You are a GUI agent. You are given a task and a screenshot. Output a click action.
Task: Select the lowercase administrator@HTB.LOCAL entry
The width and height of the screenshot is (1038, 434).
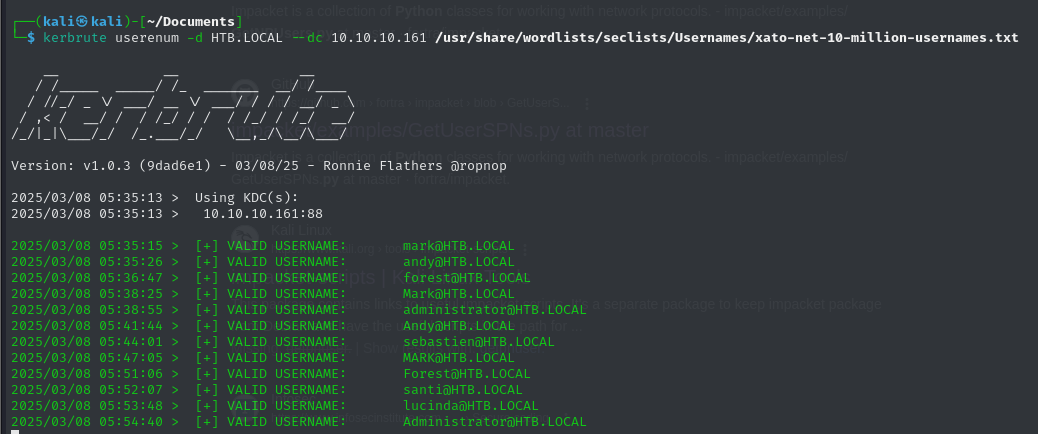pos(495,310)
